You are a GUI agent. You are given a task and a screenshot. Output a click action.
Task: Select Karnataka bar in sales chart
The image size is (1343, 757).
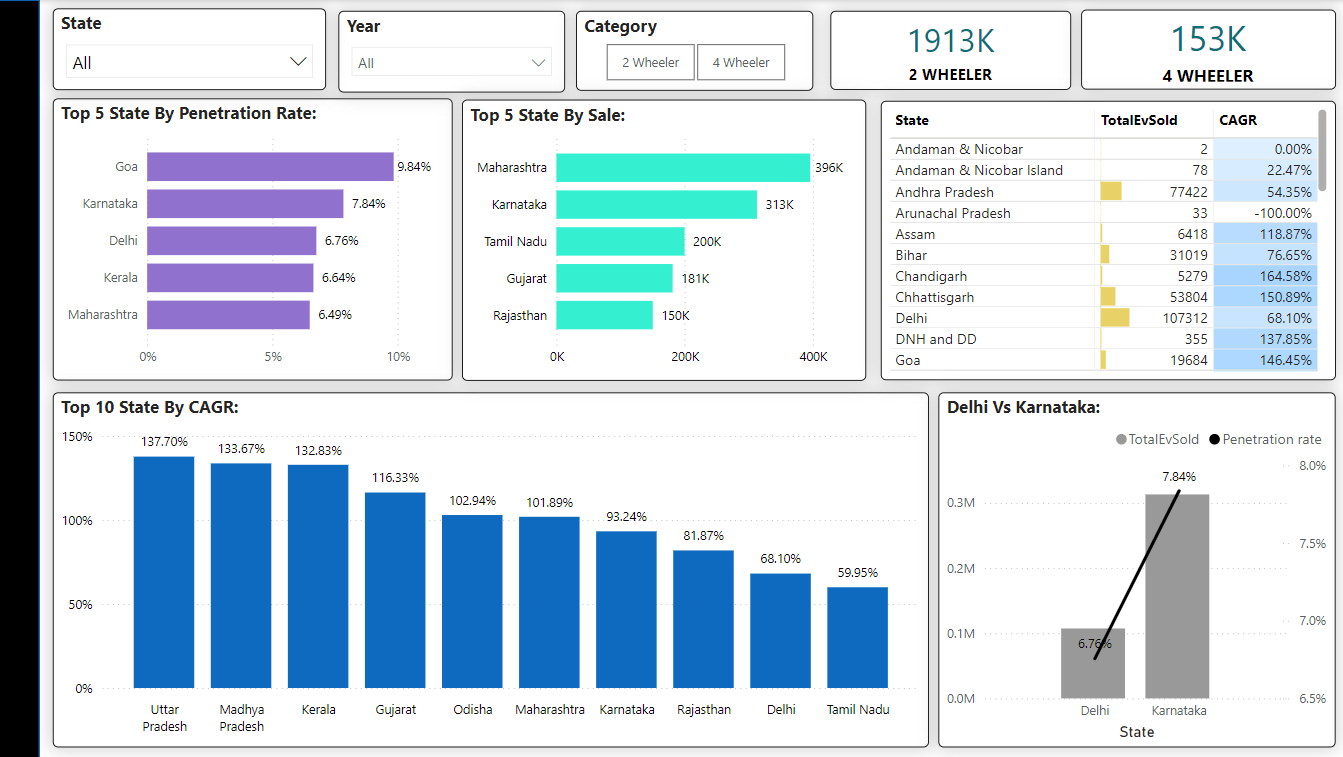pos(656,204)
